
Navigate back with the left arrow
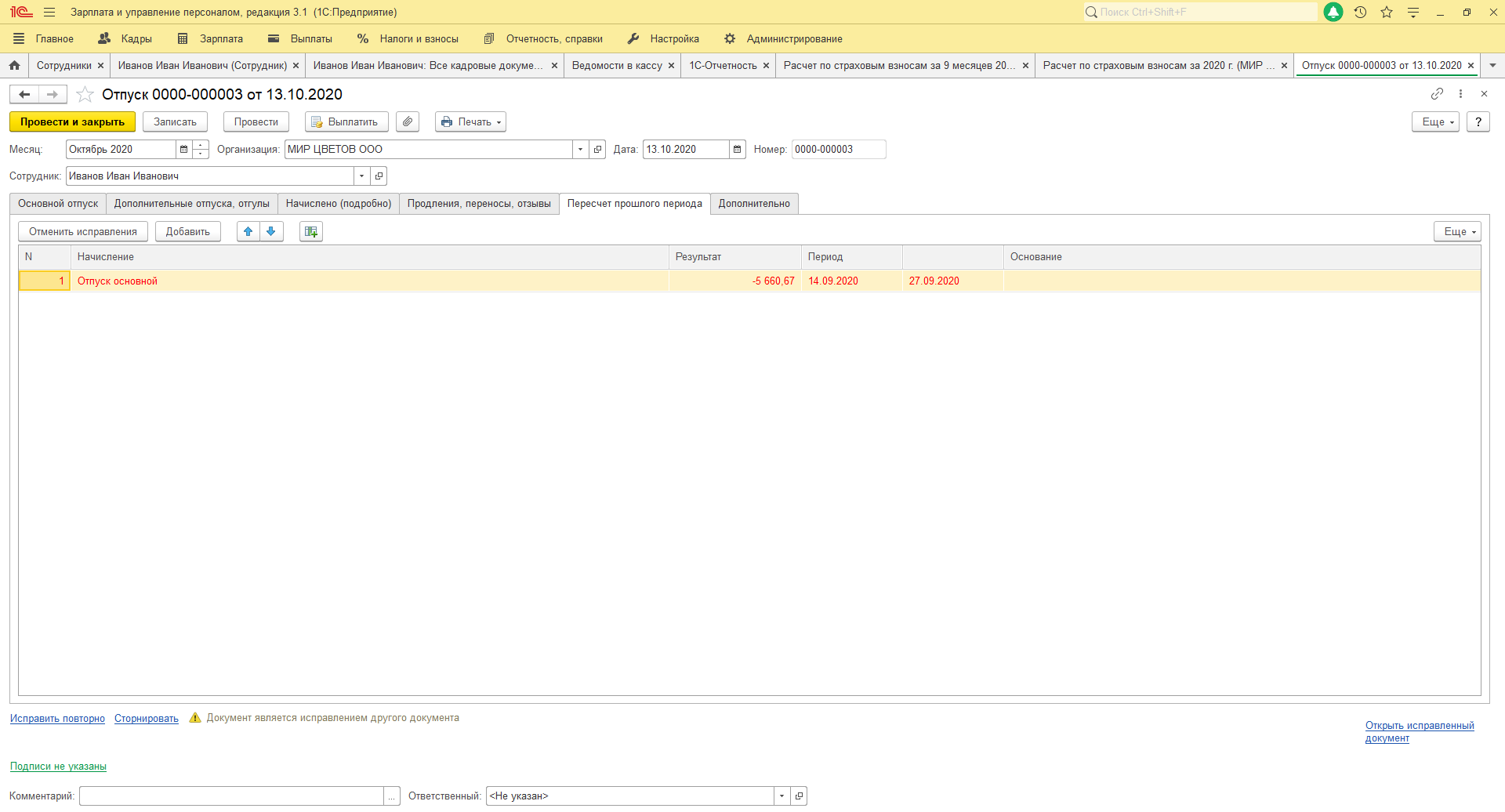point(24,94)
